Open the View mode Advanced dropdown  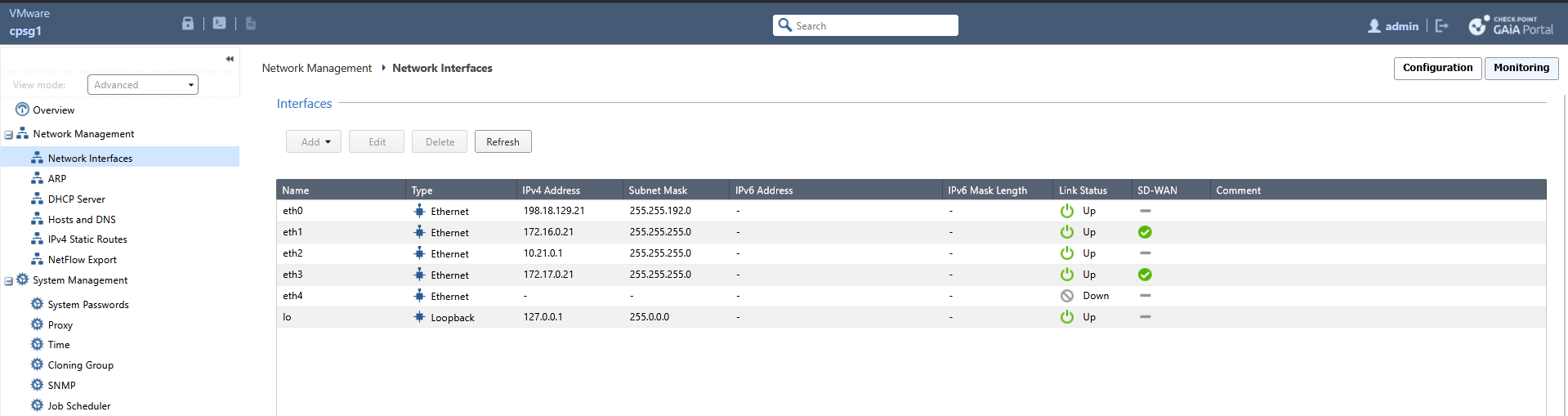coord(143,85)
